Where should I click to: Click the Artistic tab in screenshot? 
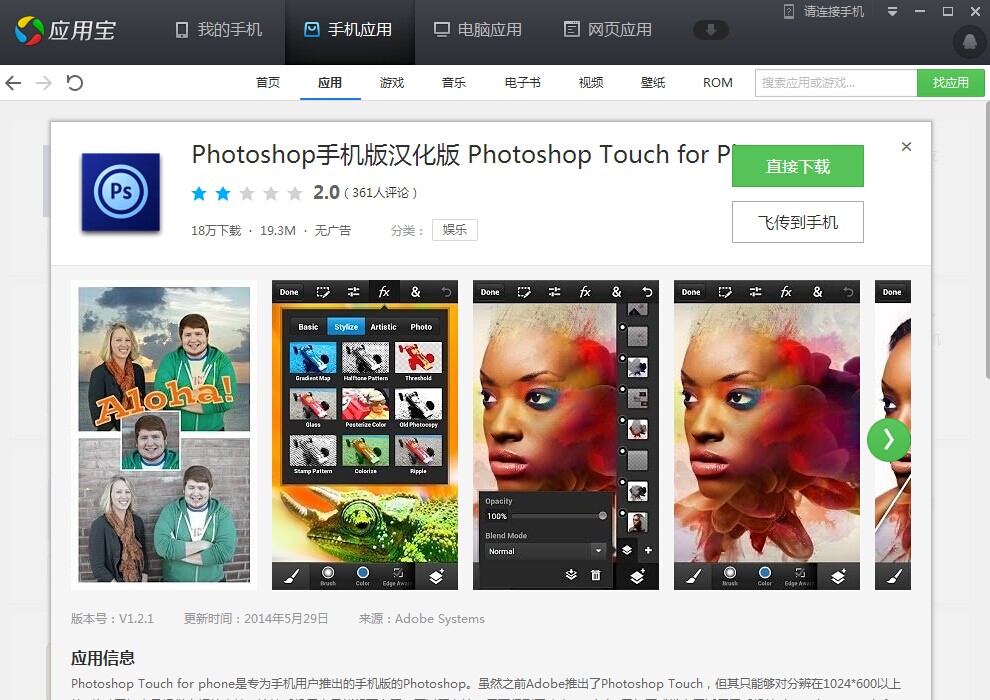[x=383, y=327]
